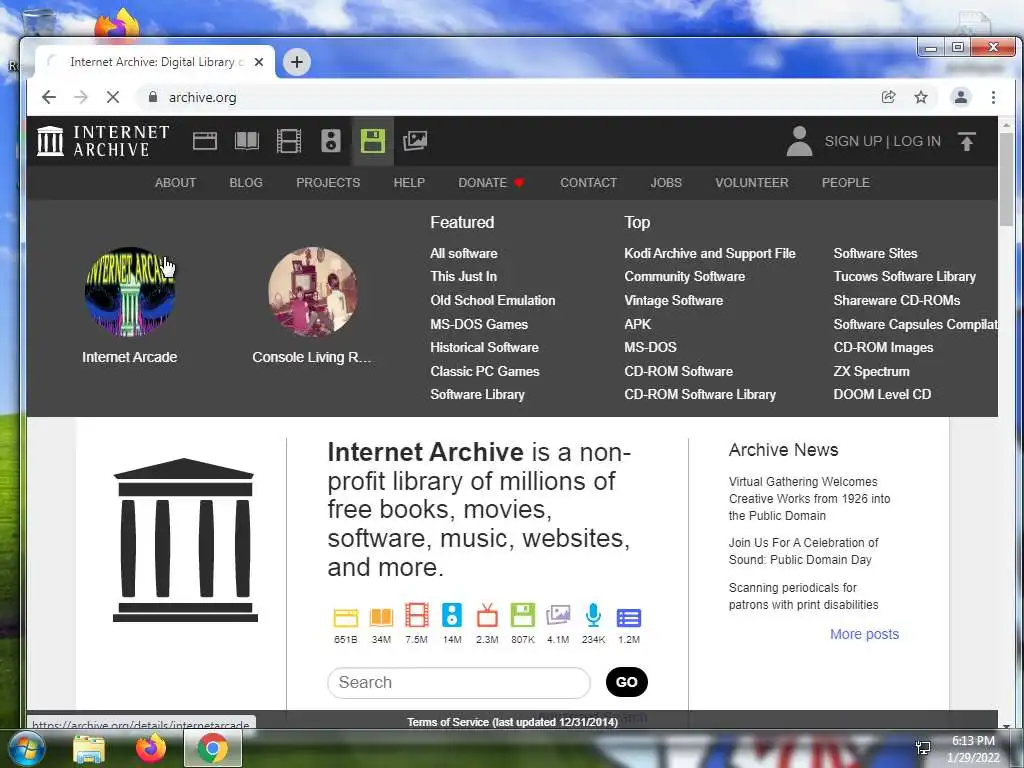Open the Classic PC Games link
1024x768 pixels.
coord(485,371)
